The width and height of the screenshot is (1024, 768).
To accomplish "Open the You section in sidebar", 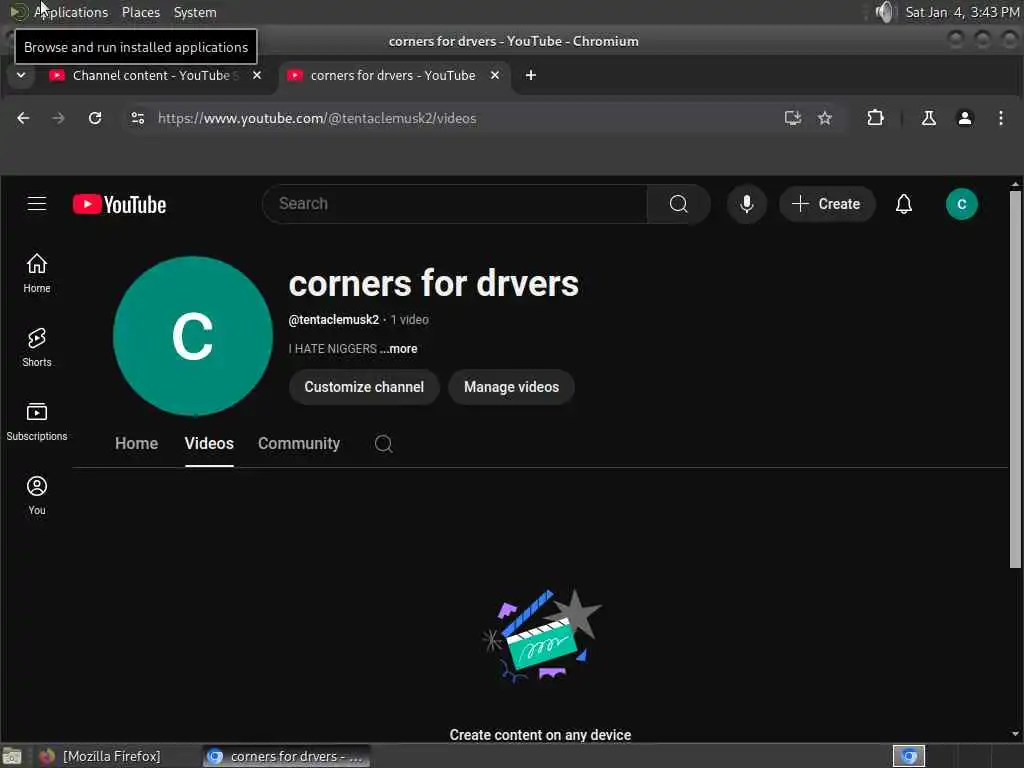I will 37,495.
